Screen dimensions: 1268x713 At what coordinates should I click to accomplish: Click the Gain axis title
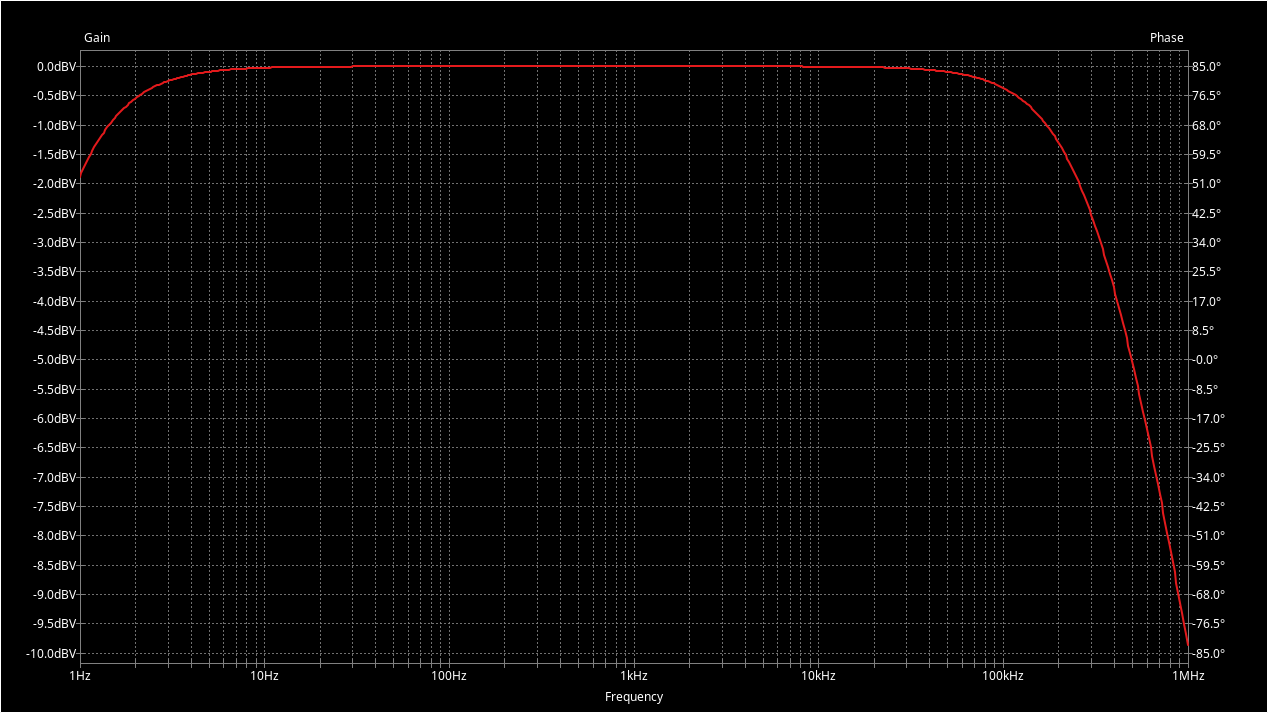pyautogui.click(x=97, y=38)
